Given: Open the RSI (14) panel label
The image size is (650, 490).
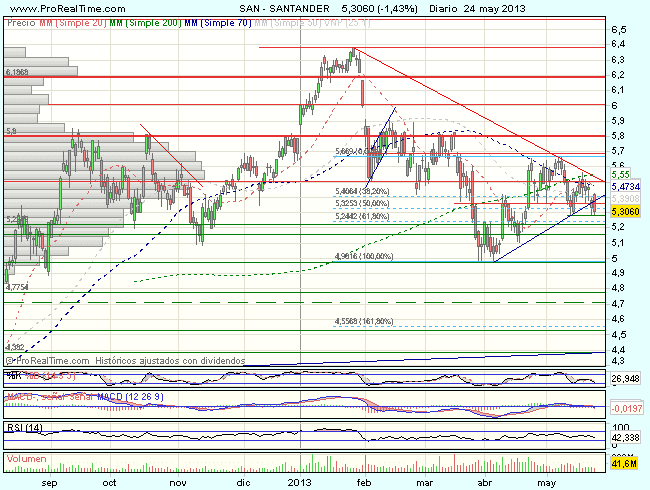Looking at the screenshot, I should point(21,427).
